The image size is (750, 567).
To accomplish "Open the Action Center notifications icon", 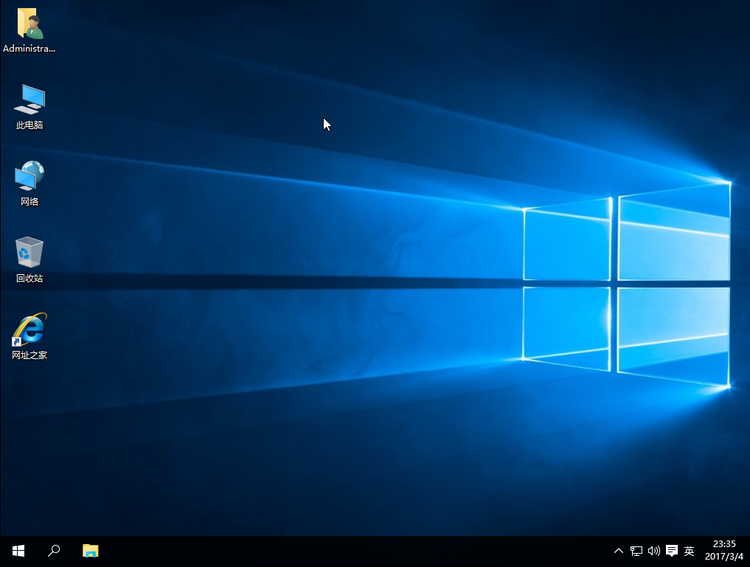I will point(672,551).
